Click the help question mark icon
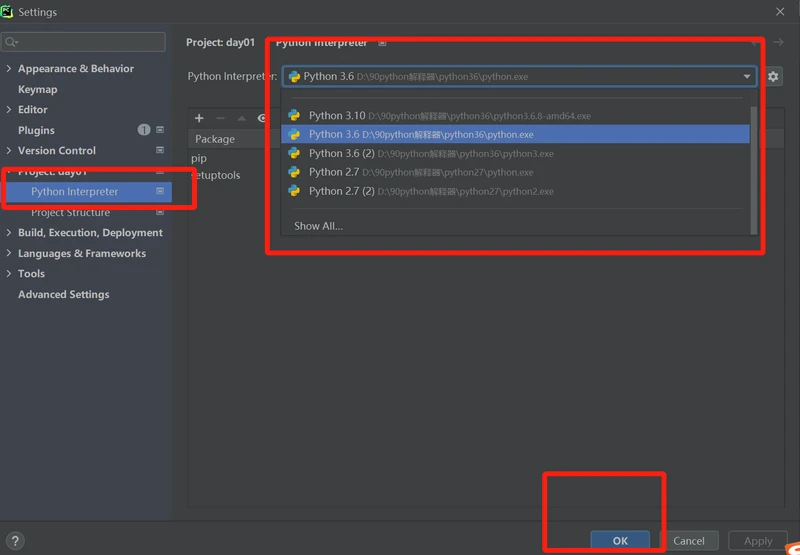The width and height of the screenshot is (800, 555). [14, 541]
